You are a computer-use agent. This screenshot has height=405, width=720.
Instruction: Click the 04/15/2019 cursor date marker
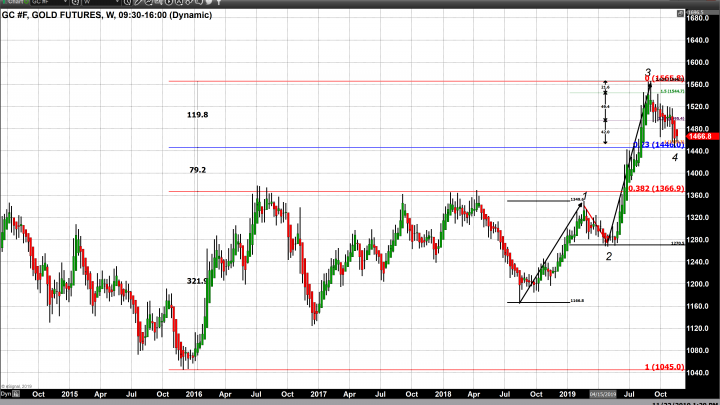click(x=603, y=394)
